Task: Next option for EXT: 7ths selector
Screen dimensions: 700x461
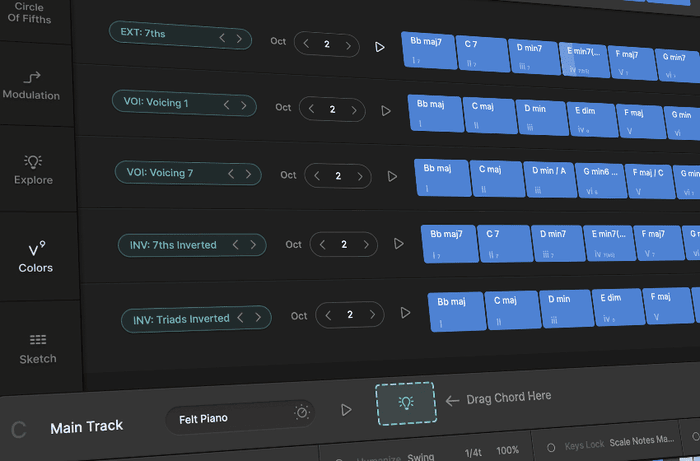Action: click(239, 39)
